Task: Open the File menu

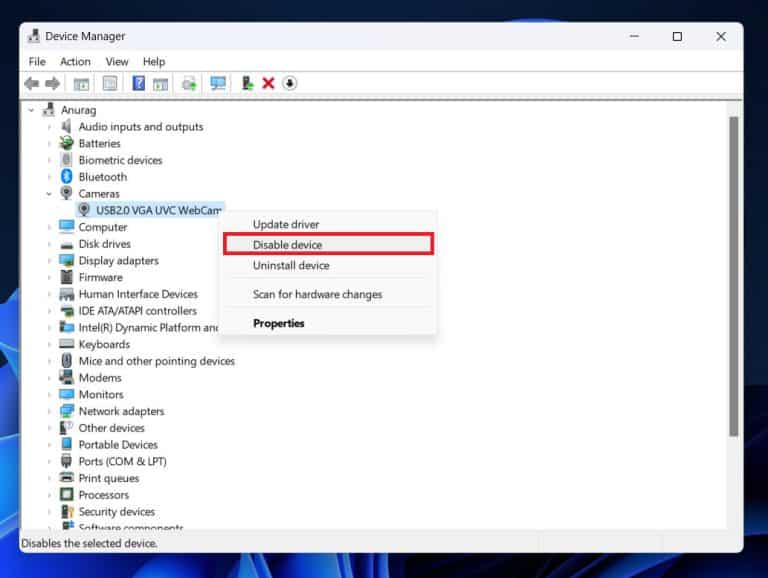Action: coord(37,62)
